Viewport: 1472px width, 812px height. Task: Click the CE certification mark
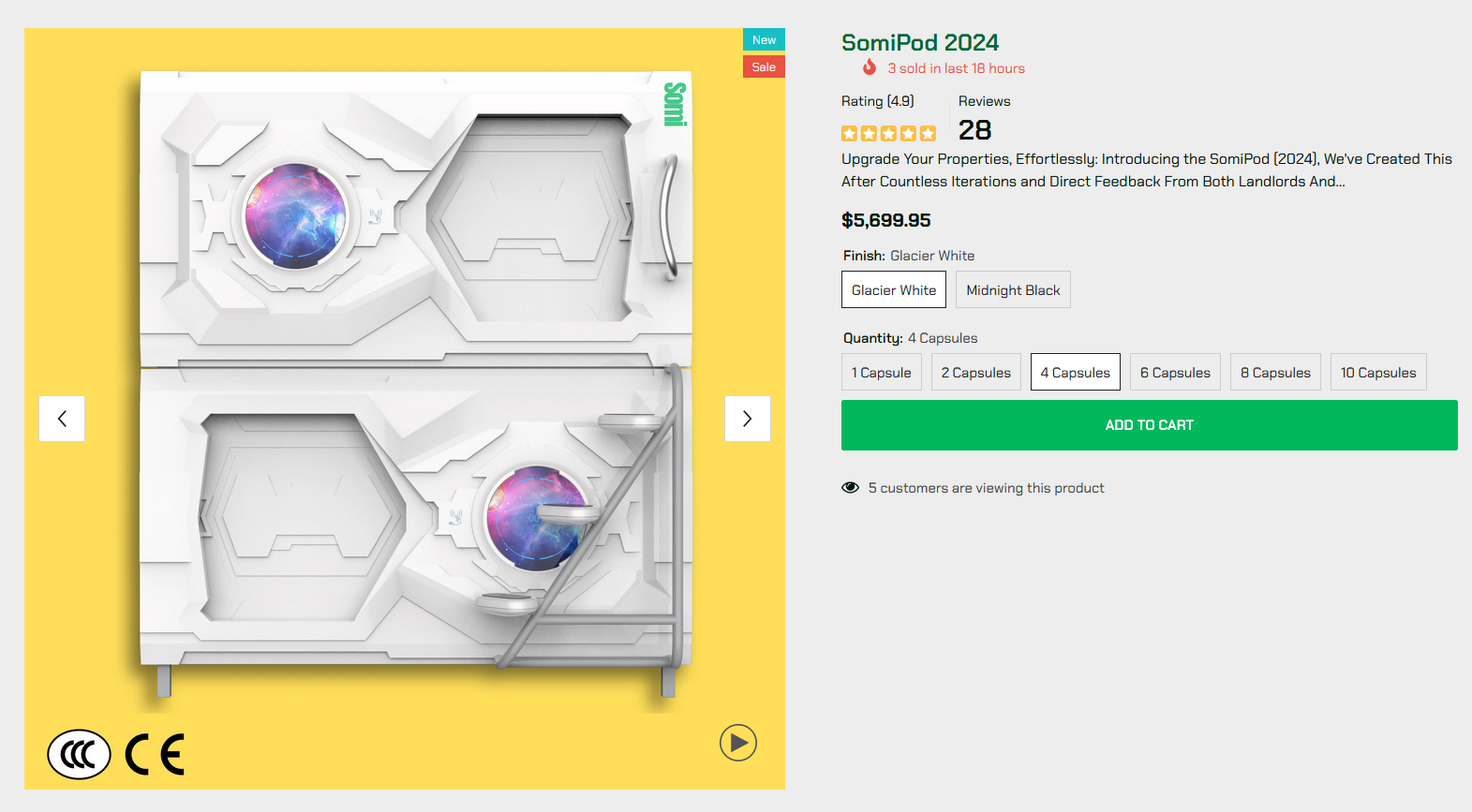click(x=156, y=754)
